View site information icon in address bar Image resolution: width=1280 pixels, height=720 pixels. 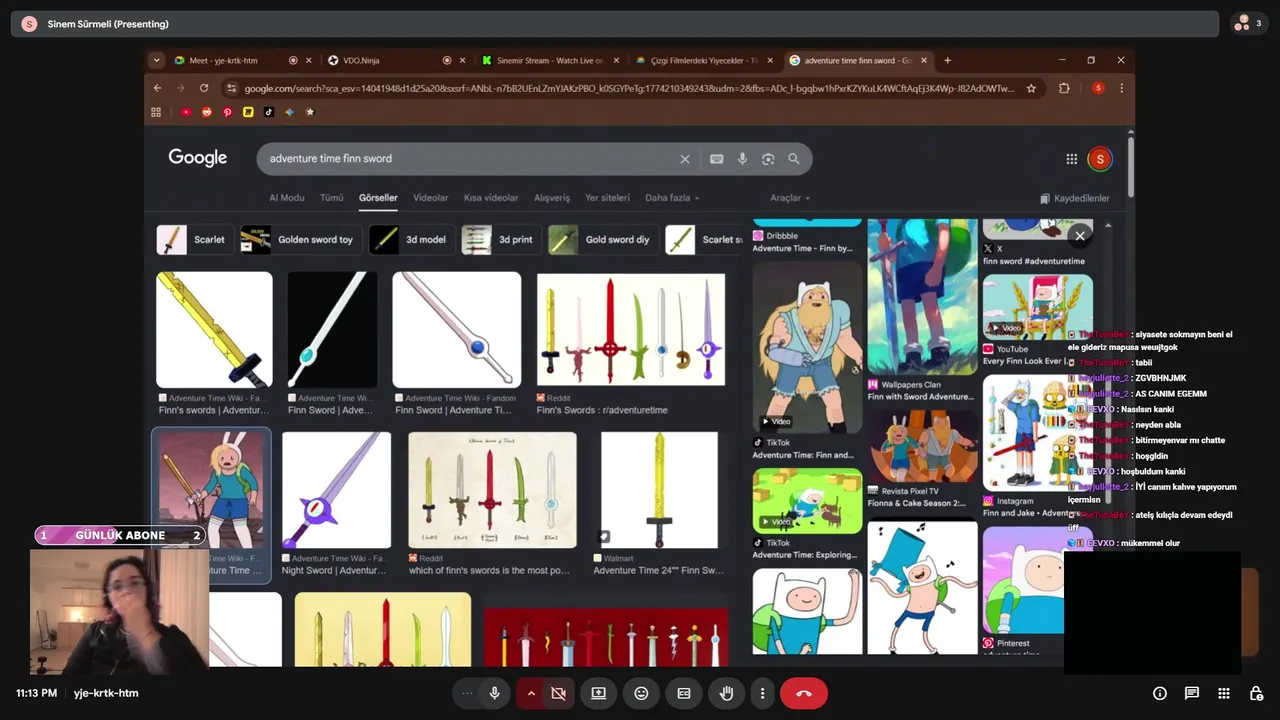click(x=231, y=88)
